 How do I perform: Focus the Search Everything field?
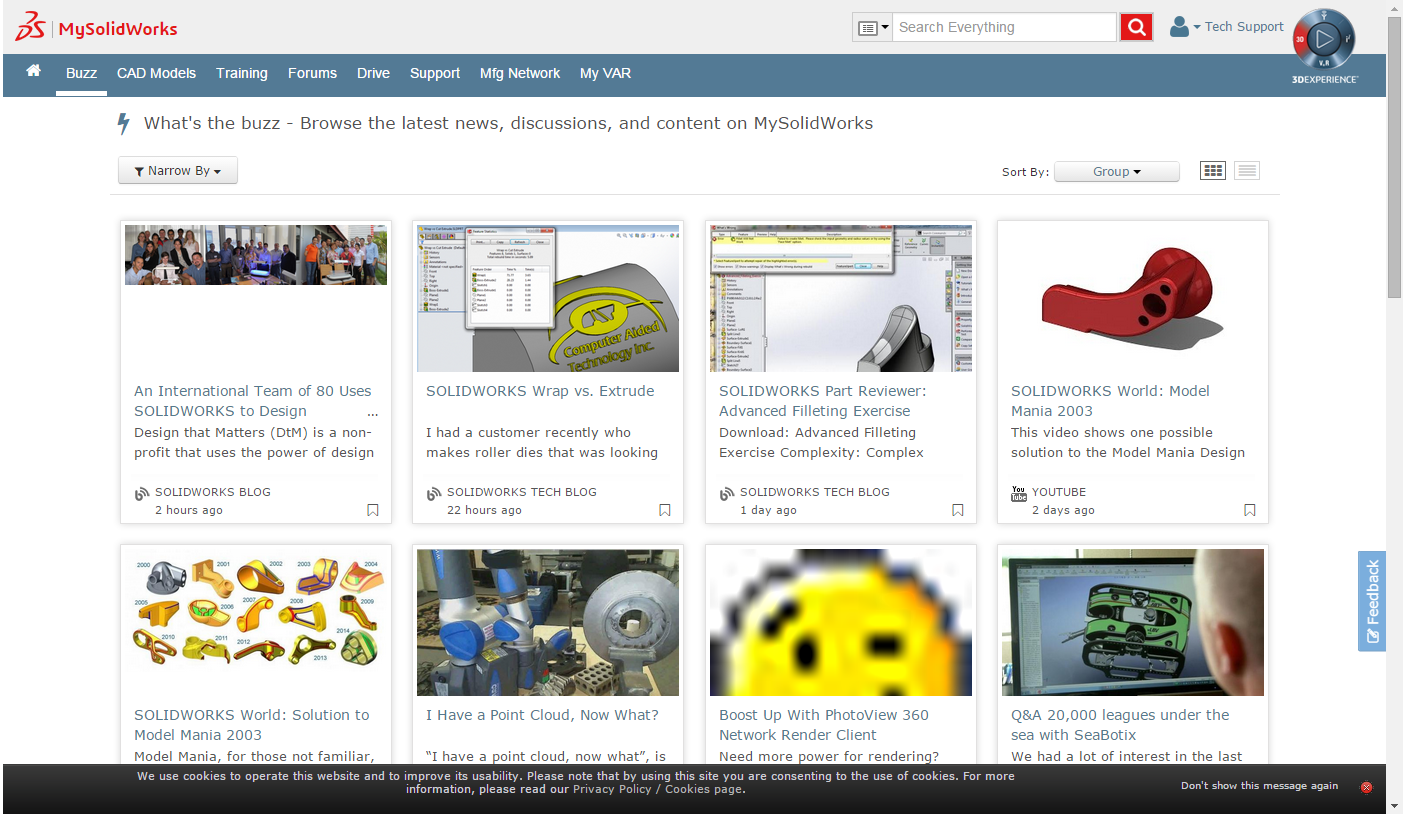point(1004,27)
